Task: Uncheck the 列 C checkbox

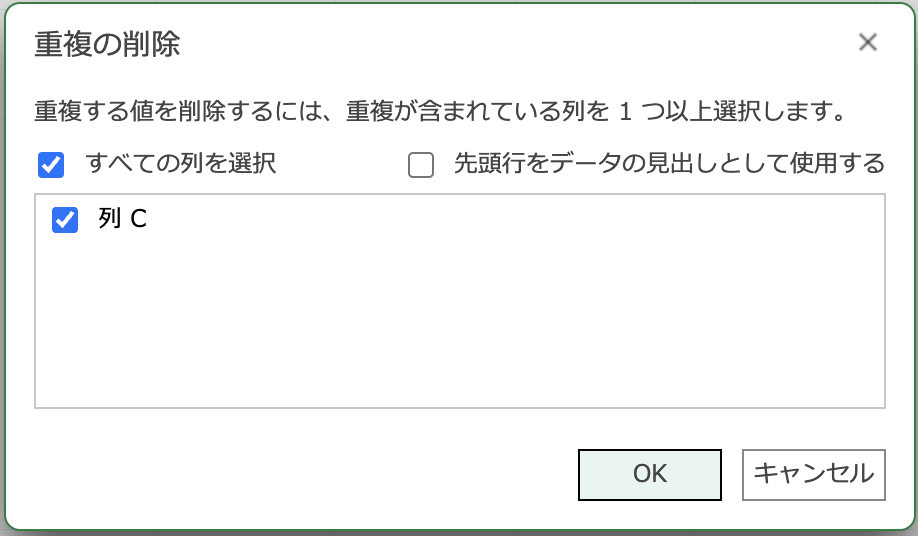Action: (65, 220)
